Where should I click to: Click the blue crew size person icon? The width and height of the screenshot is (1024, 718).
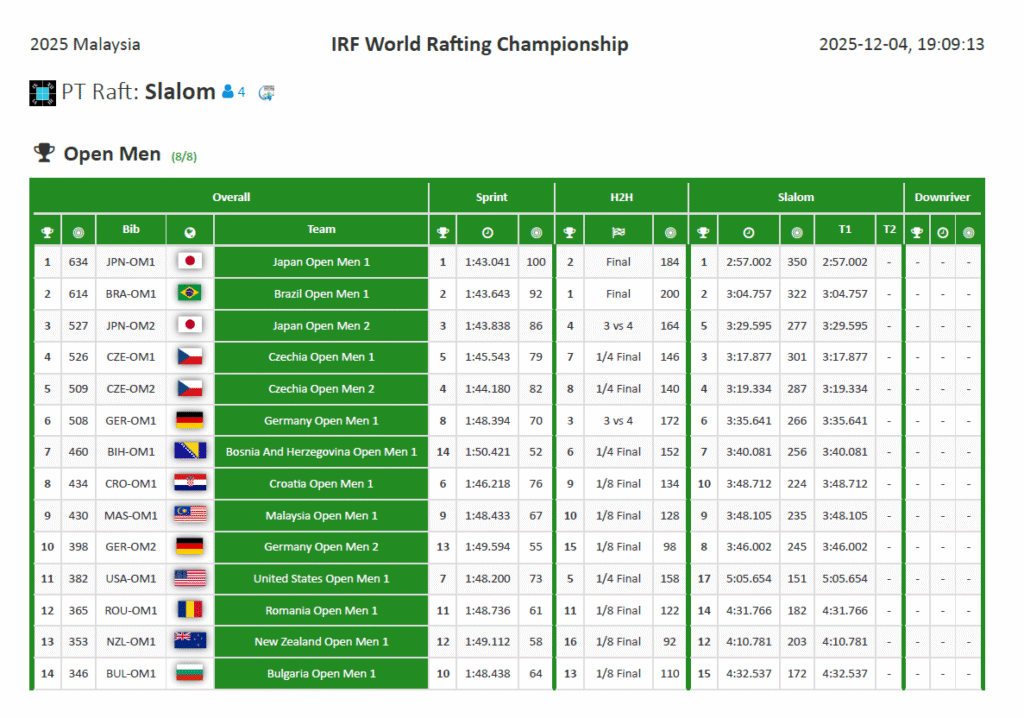[228, 92]
